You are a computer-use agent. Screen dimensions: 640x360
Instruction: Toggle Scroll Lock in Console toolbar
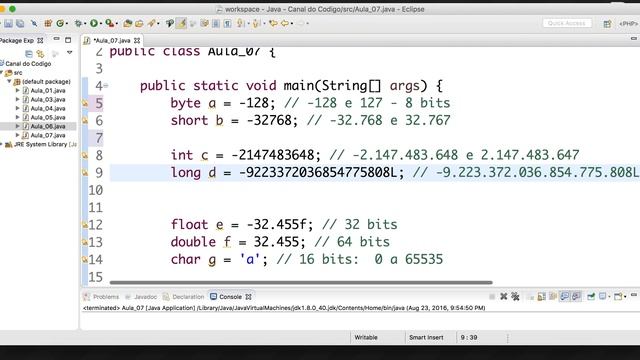pos(542,297)
